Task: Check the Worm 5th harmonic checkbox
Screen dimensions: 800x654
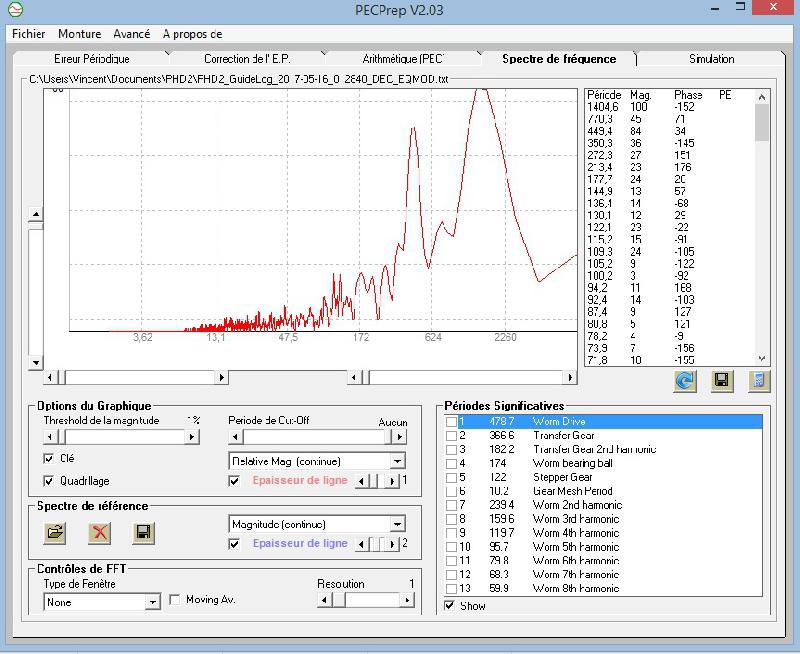Action: coord(451,547)
